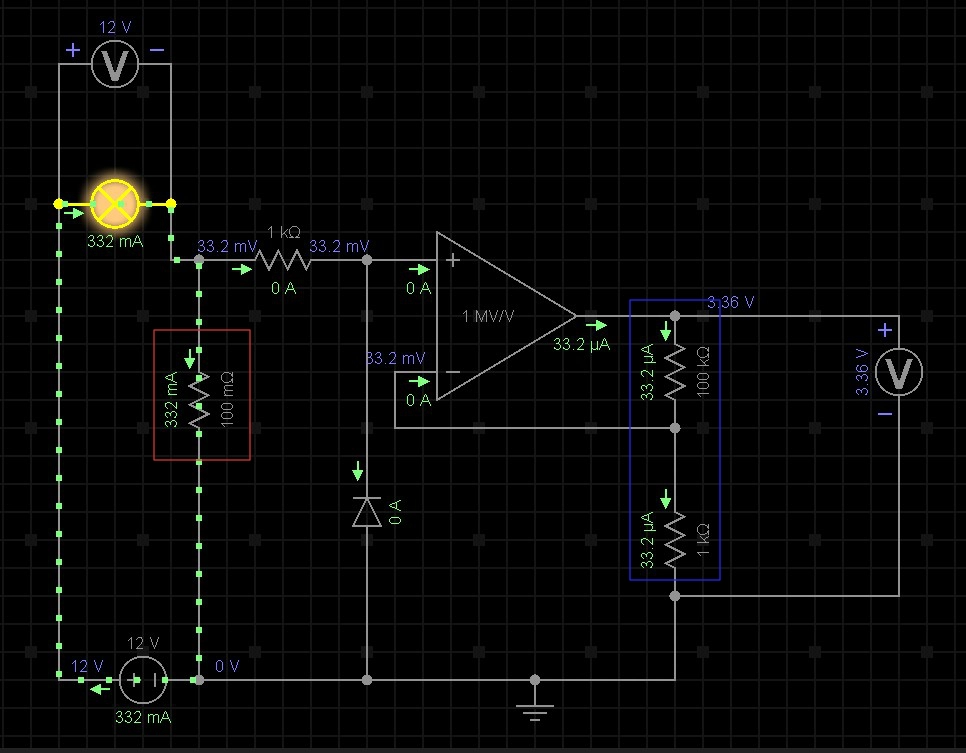The width and height of the screenshot is (966, 753).
Task: Select the top-left 12 V voltmeter
Action: click(x=115, y=65)
